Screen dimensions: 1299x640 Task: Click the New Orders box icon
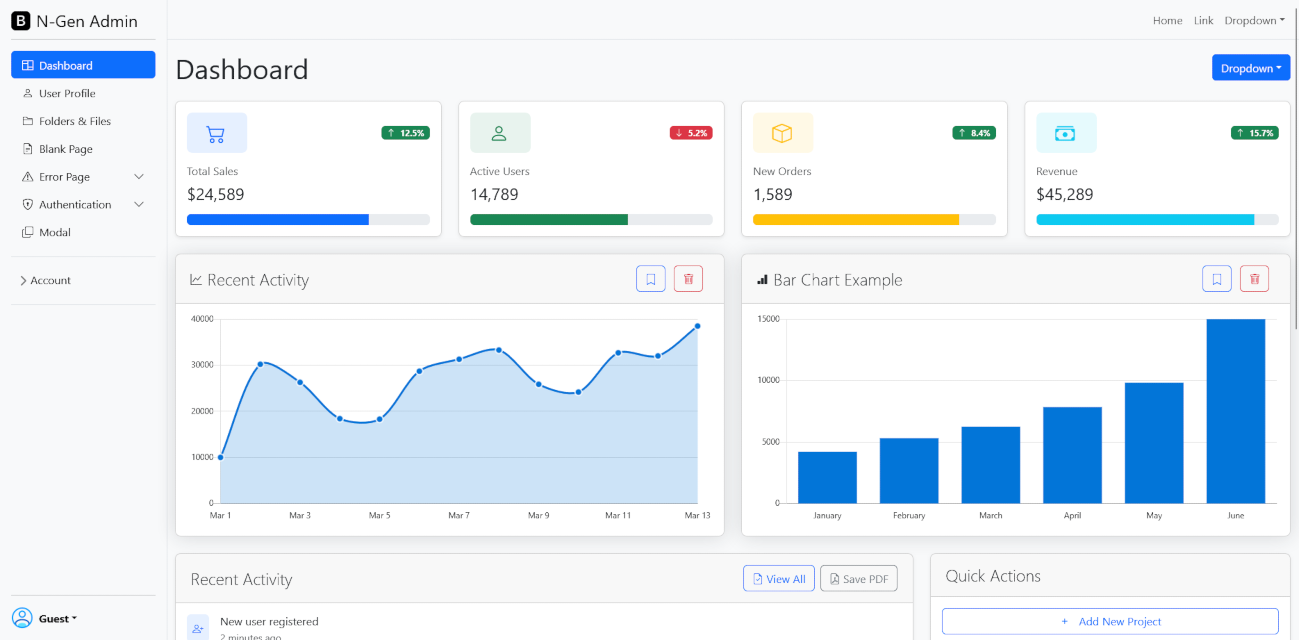pyautogui.click(x=782, y=133)
